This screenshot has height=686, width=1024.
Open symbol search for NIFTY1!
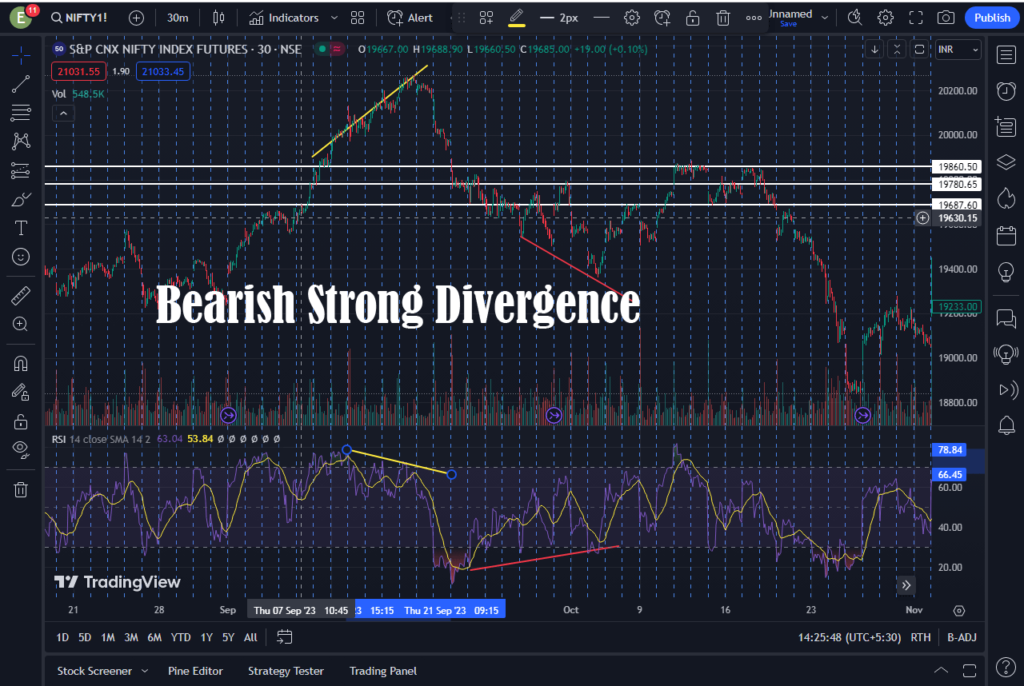pos(79,18)
